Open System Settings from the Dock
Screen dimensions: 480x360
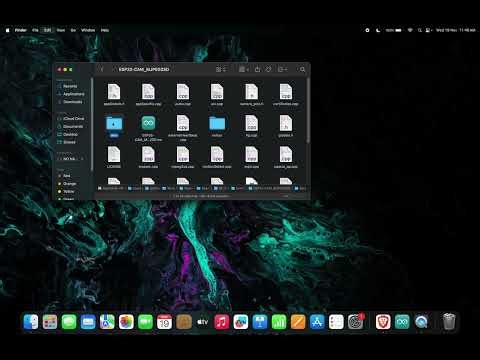pyautogui.click(x=356, y=322)
